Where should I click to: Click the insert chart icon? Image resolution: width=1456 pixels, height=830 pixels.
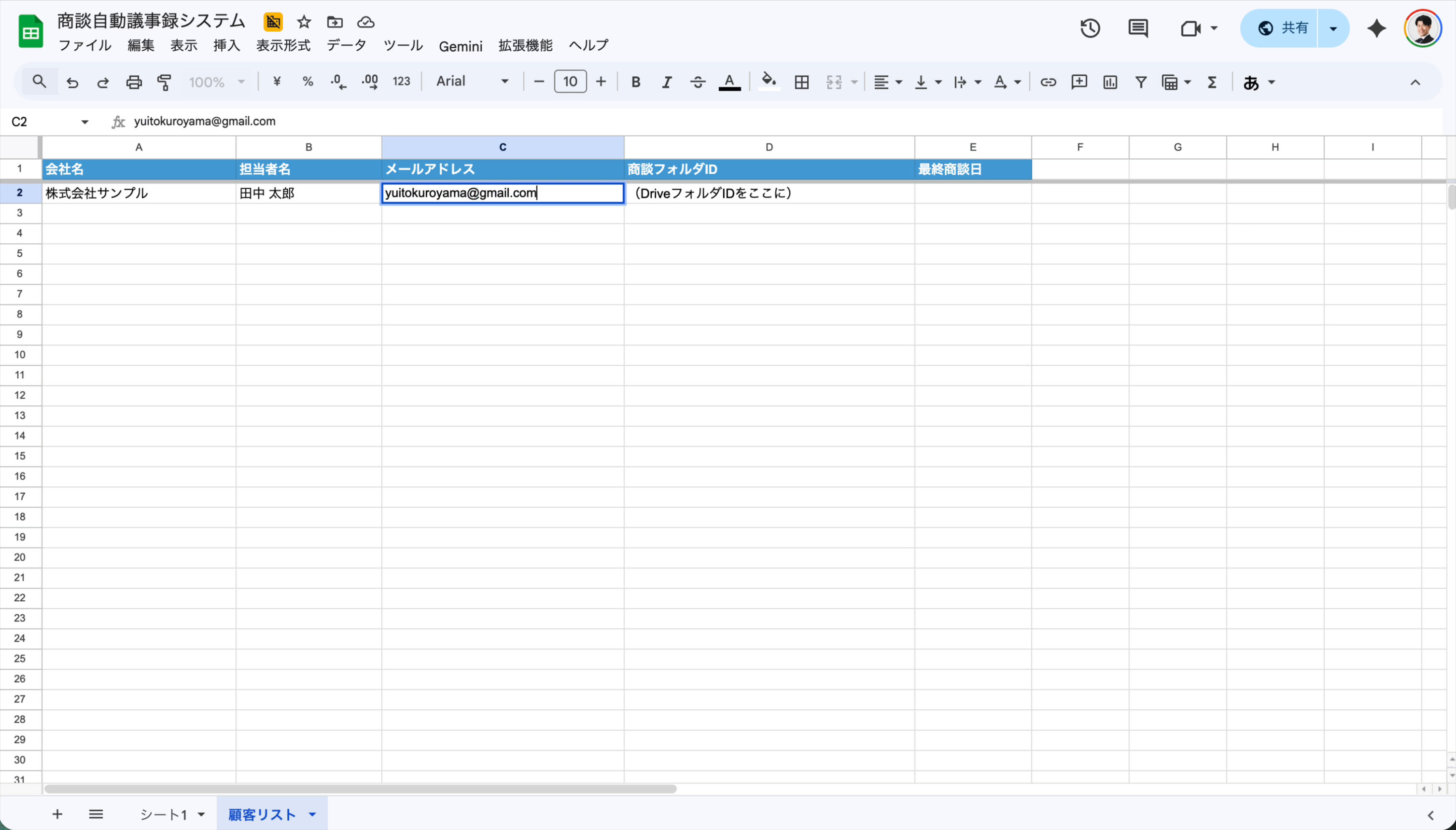click(x=1110, y=82)
